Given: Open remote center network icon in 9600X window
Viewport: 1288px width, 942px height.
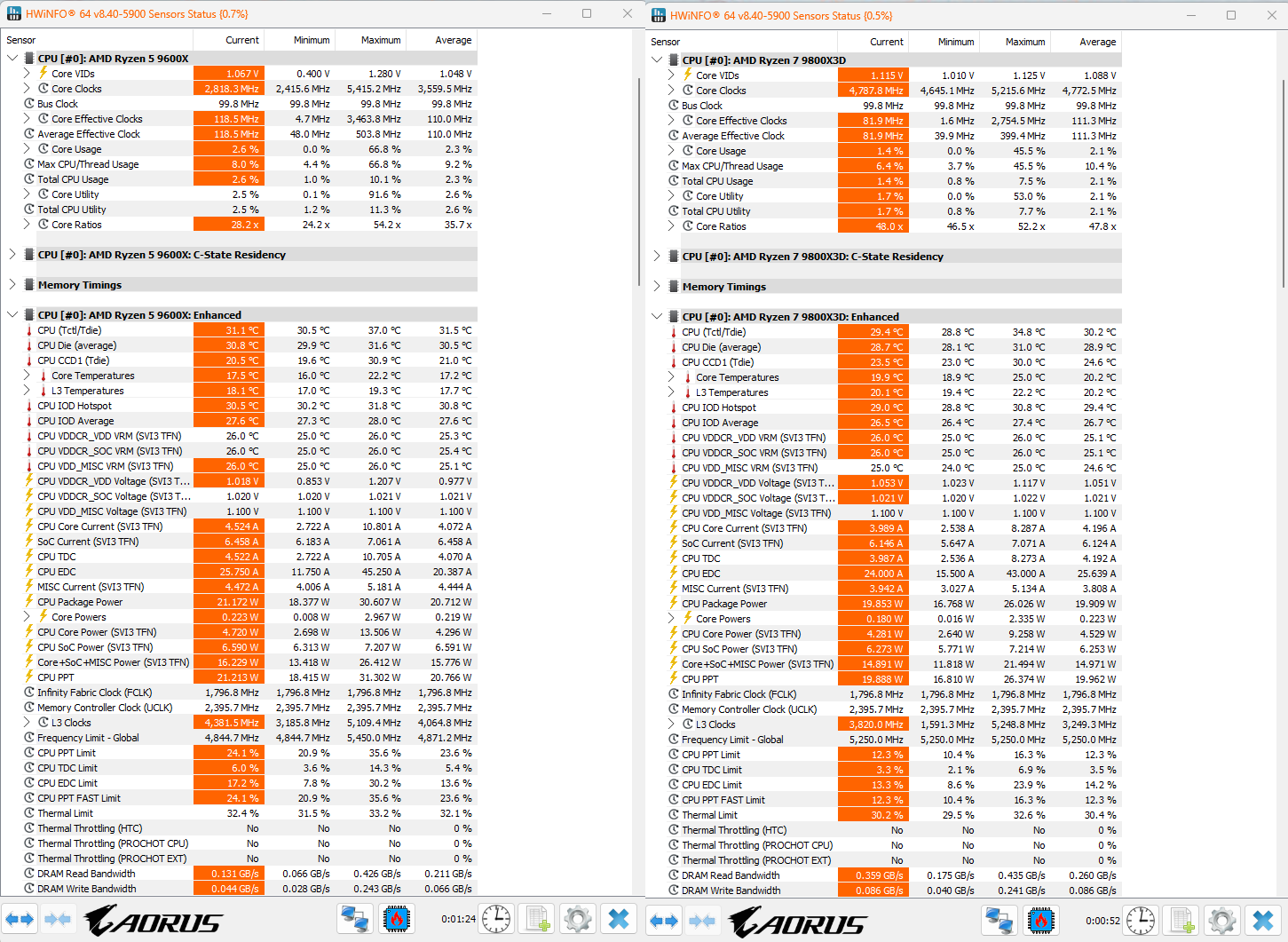Looking at the screenshot, I should [x=355, y=919].
